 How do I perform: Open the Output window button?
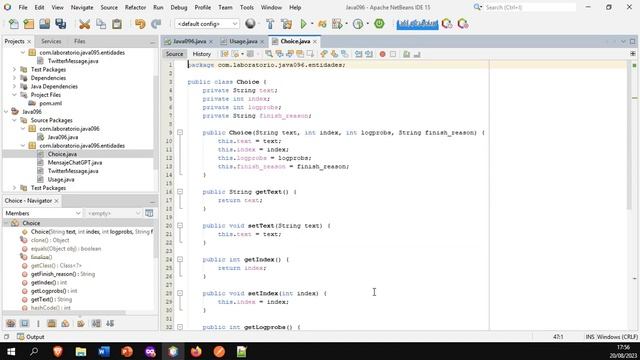point(31,337)
